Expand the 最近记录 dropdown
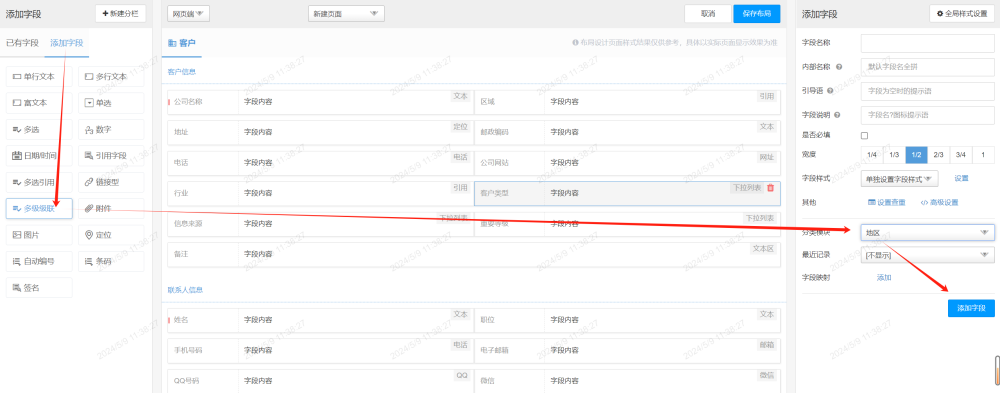The width and height of the screenshot is (1000, 393). coord(927,255)
